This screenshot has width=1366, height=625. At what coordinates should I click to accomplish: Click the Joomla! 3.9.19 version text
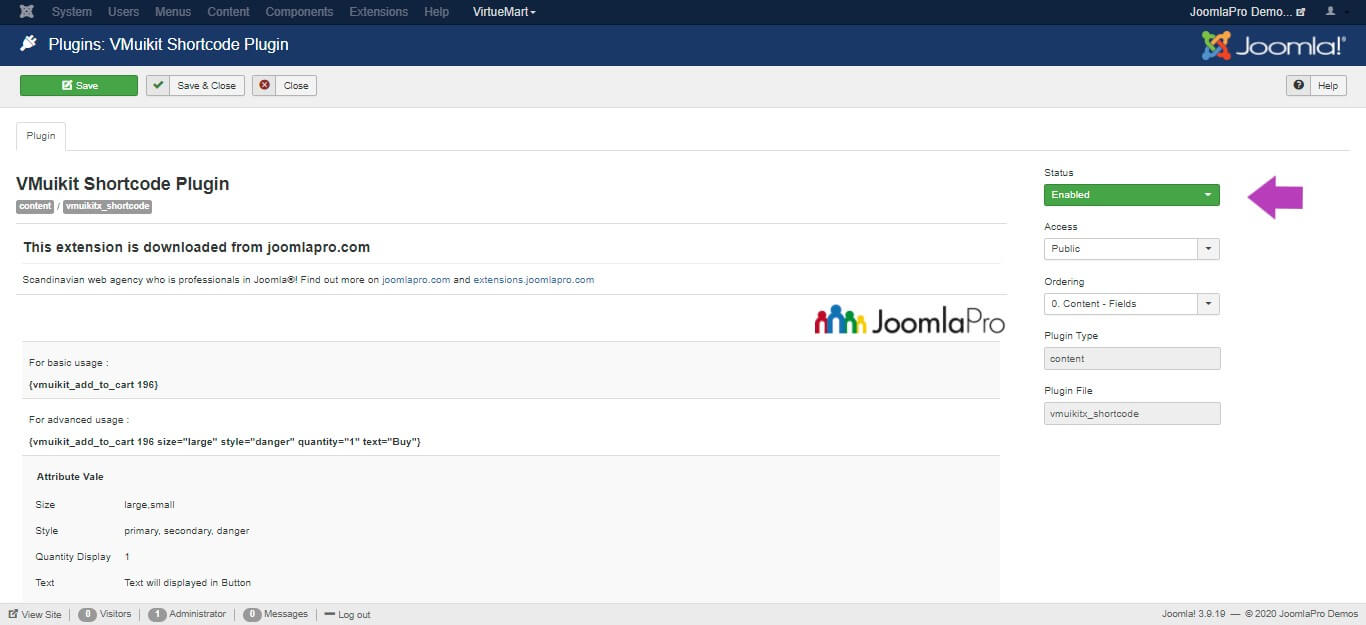(x=1194, y=614)
